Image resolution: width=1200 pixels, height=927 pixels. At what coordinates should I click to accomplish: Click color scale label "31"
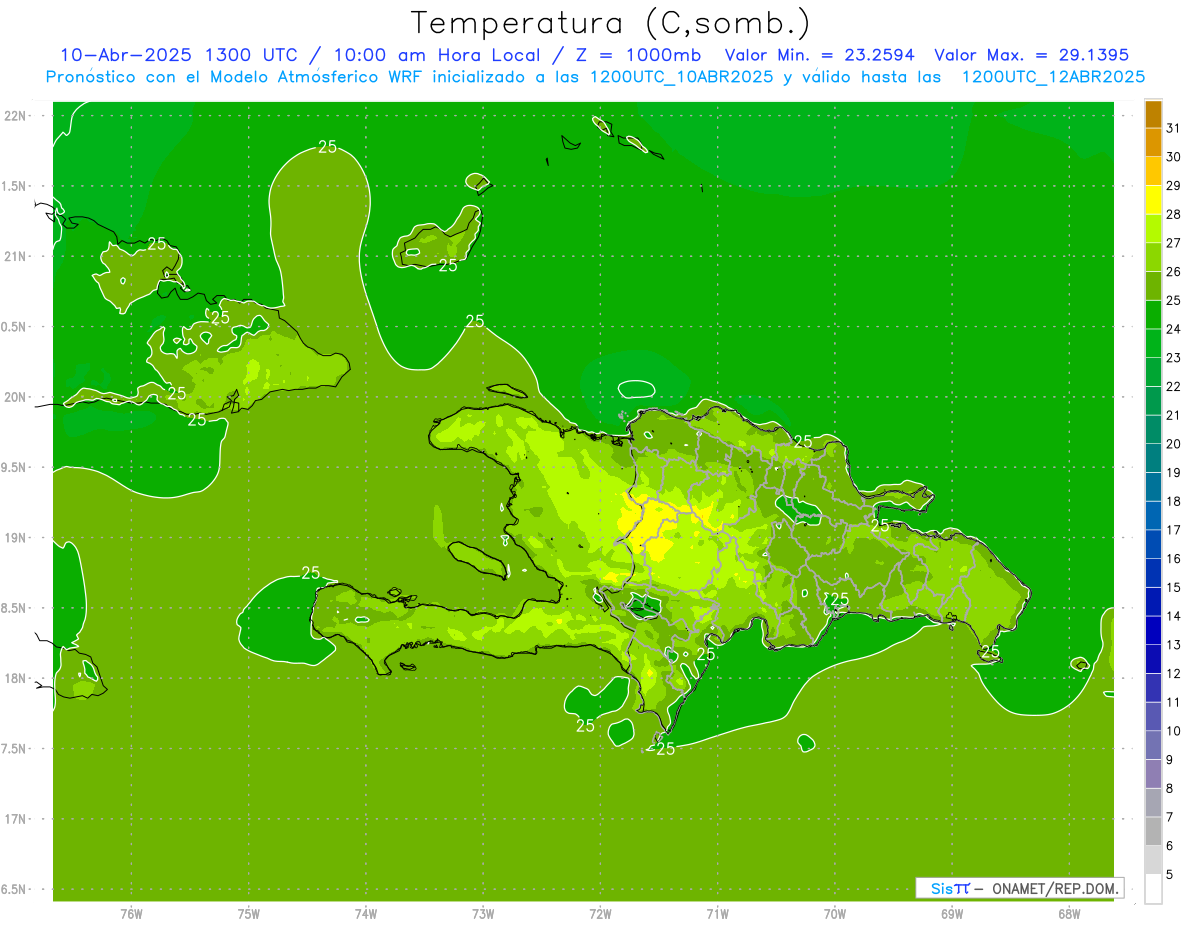(1174, 128)
